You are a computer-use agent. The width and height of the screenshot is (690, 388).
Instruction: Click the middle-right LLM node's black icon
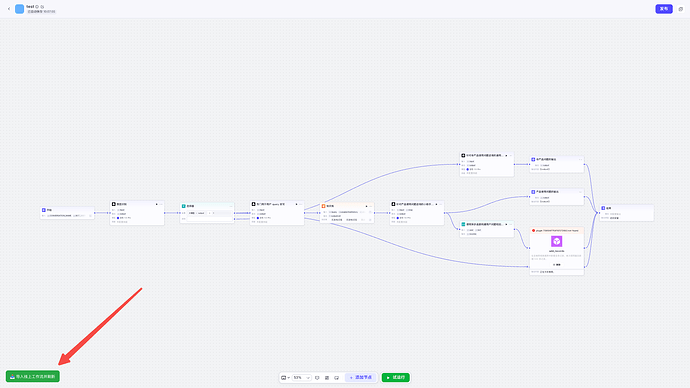tap(393, 204)
